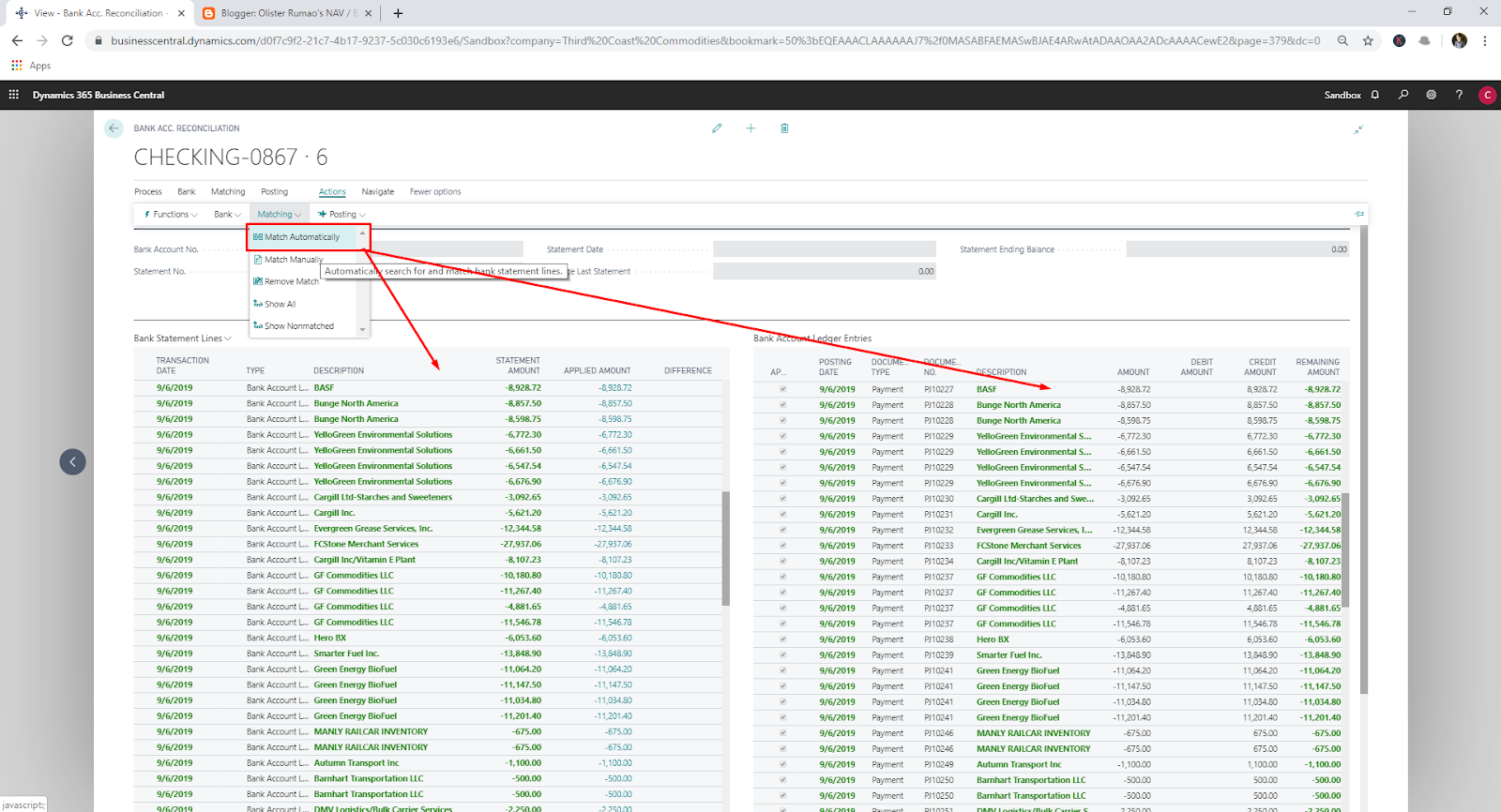The image size is (1501, 812).
Task: Select Match Automatically menu entry
Action: point(302,237)
